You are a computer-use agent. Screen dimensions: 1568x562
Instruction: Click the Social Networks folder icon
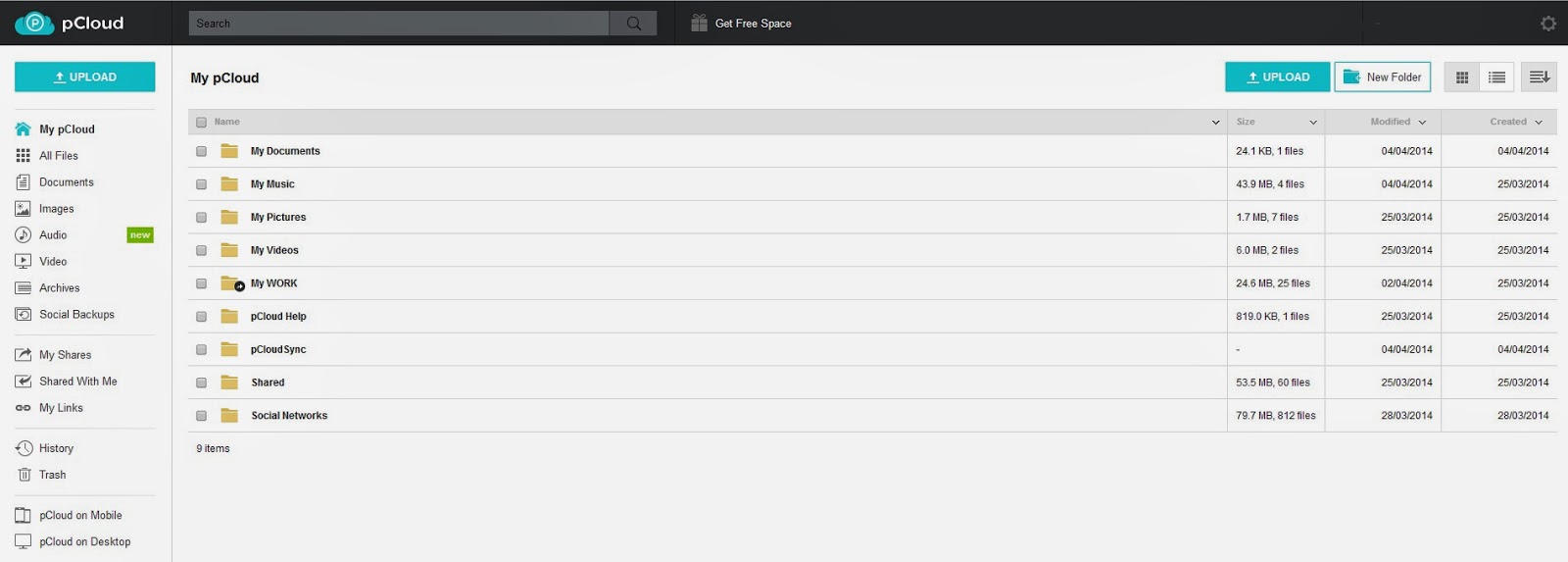pos(229,416)
